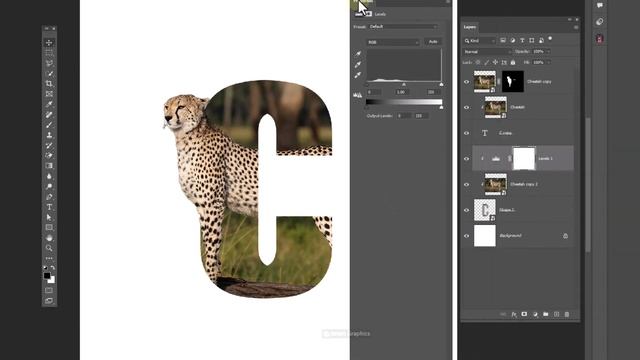This screenshot has height=360, width=640.
Task: Select the Crop tool
Action: [x=49, y=84]
